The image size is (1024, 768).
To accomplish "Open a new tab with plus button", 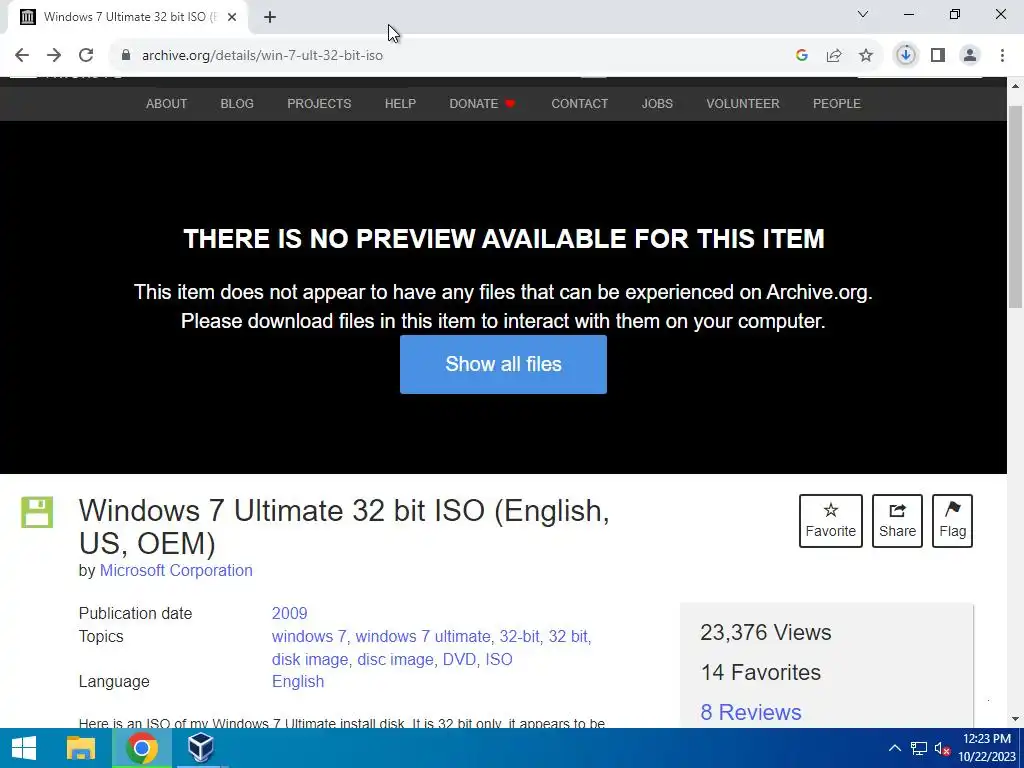I will pos(270,18).
